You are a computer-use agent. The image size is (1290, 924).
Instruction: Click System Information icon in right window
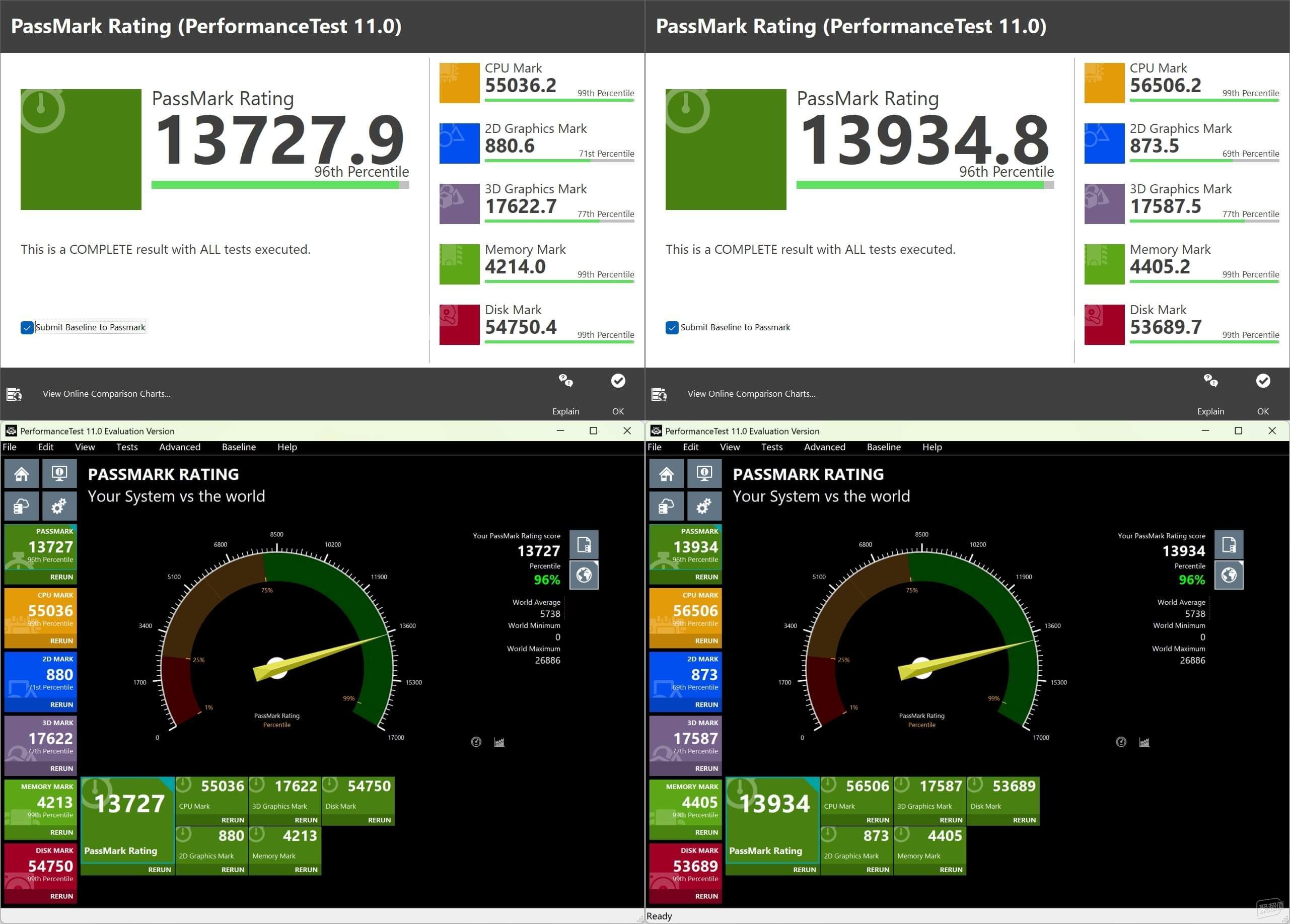point(704,474)
